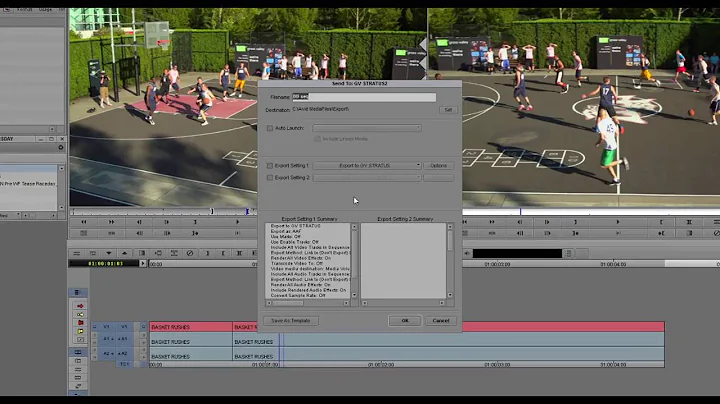Viewport: 720px width, 404px height.
Task: Step back ten frames in source monitor
Action: click(139, 233)
